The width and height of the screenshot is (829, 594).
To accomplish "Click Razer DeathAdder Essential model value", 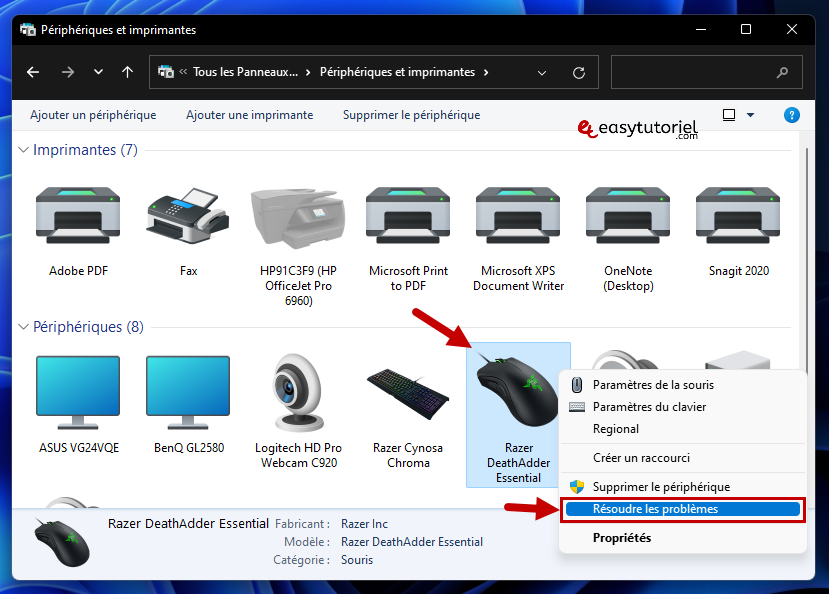I will [x=412, y=542].
